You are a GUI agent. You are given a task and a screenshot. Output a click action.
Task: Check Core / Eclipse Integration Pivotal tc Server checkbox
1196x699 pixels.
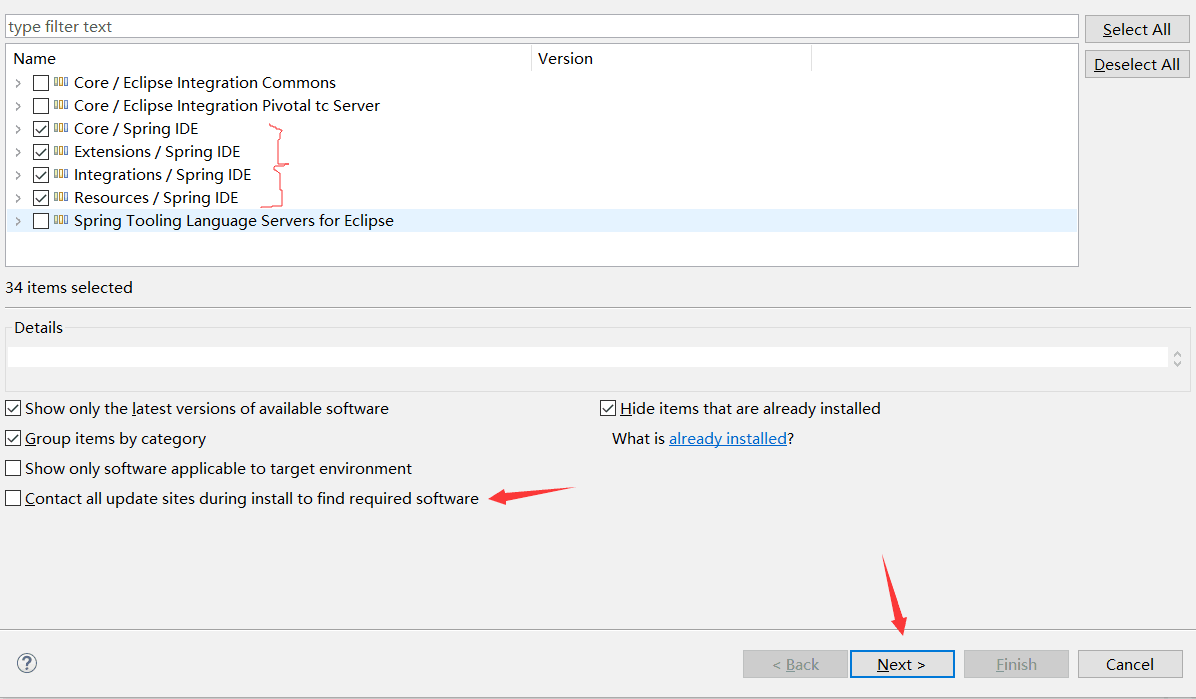(41, 105)
